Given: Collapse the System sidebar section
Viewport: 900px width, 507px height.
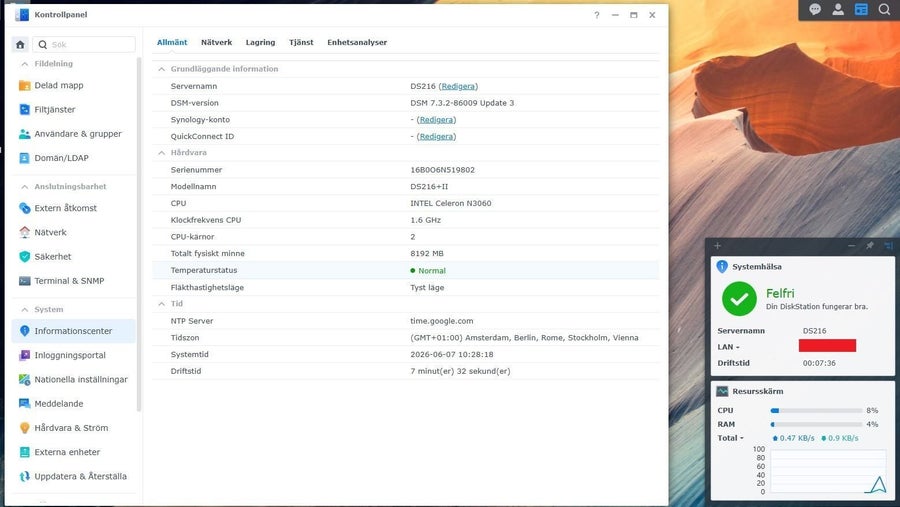Looking at the screenshot, I should [x=24, y=309].
